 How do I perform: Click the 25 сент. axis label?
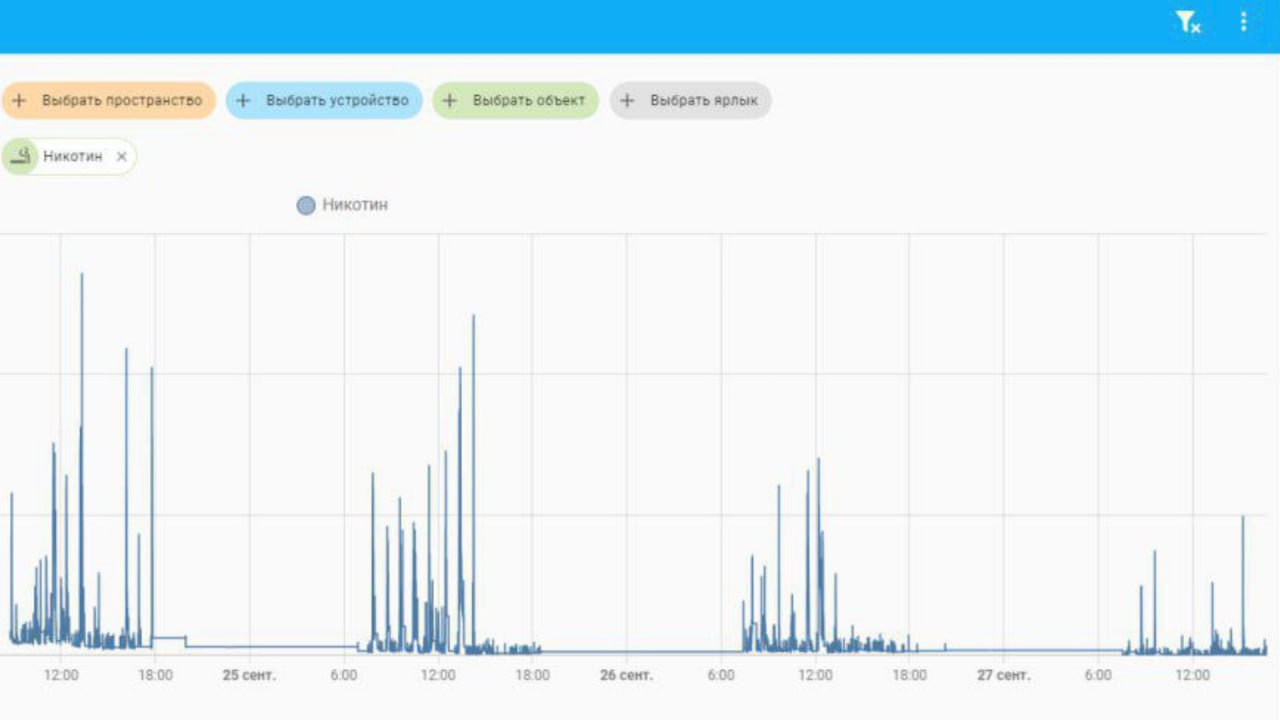(249, 676)
